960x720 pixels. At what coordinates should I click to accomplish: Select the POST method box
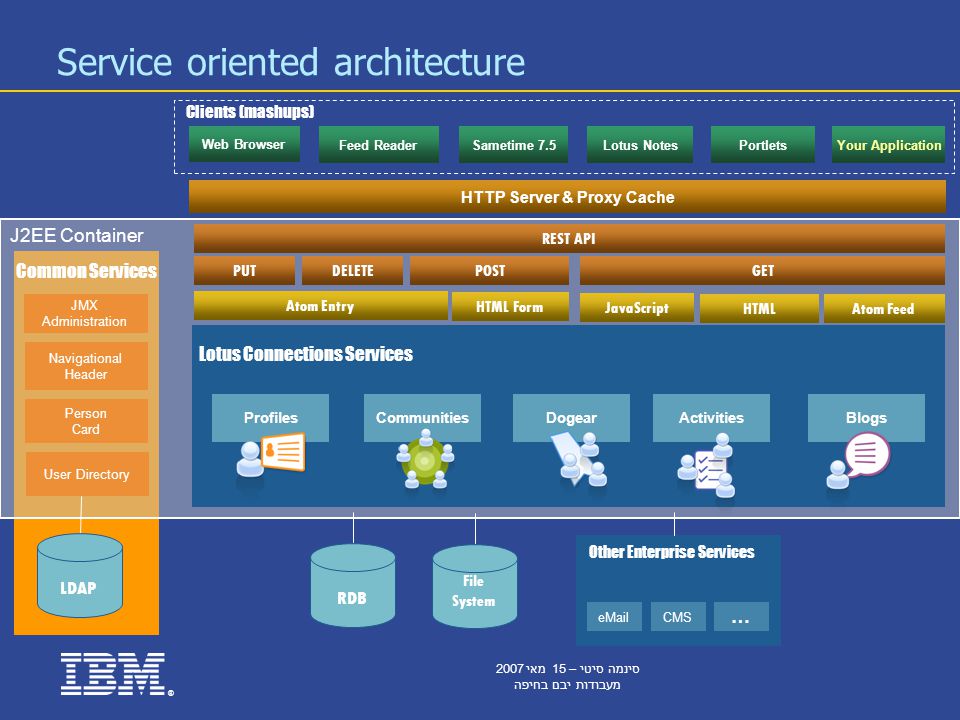coord(490,271)
